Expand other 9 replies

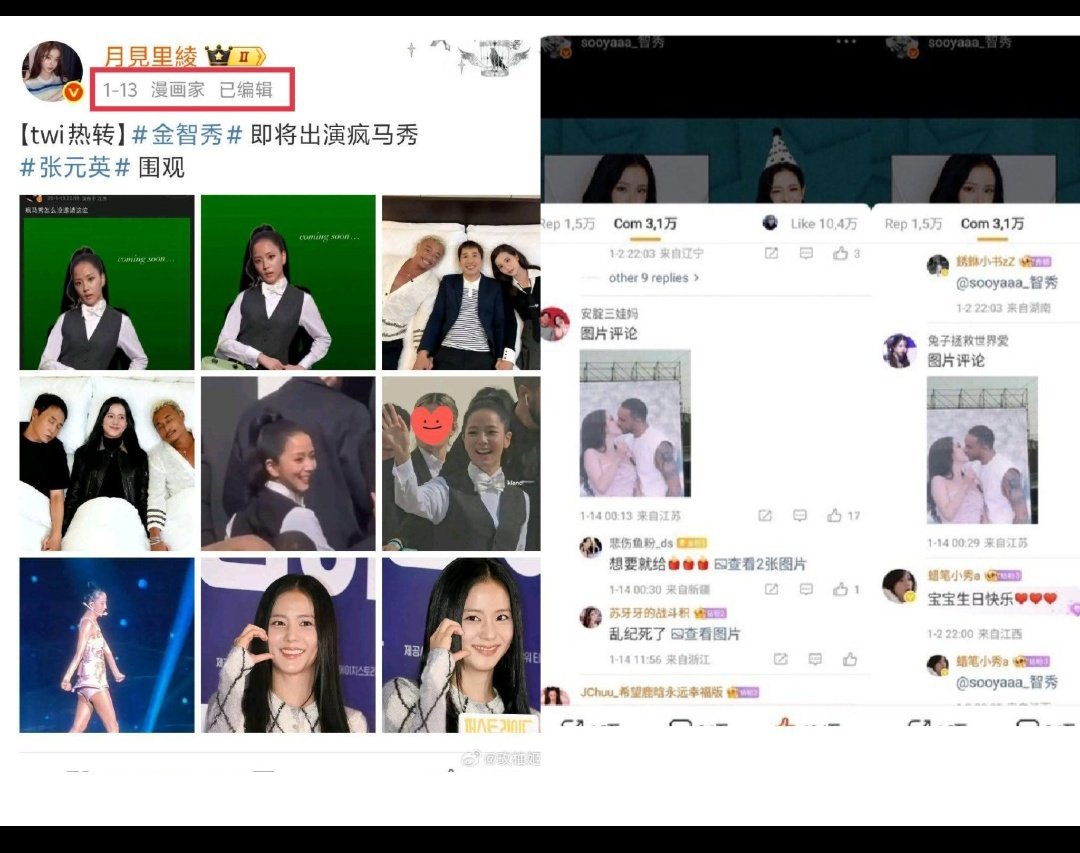654,278
